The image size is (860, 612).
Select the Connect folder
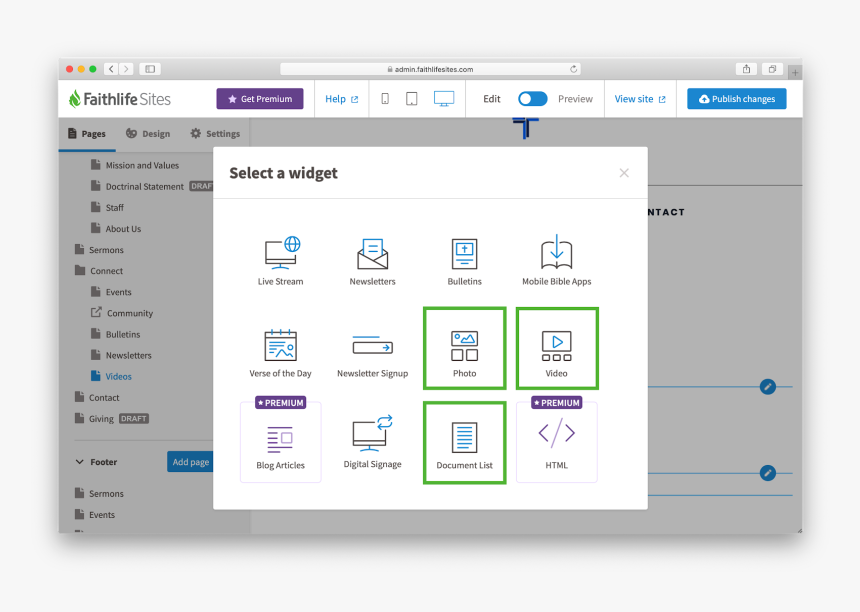[99, 271]
